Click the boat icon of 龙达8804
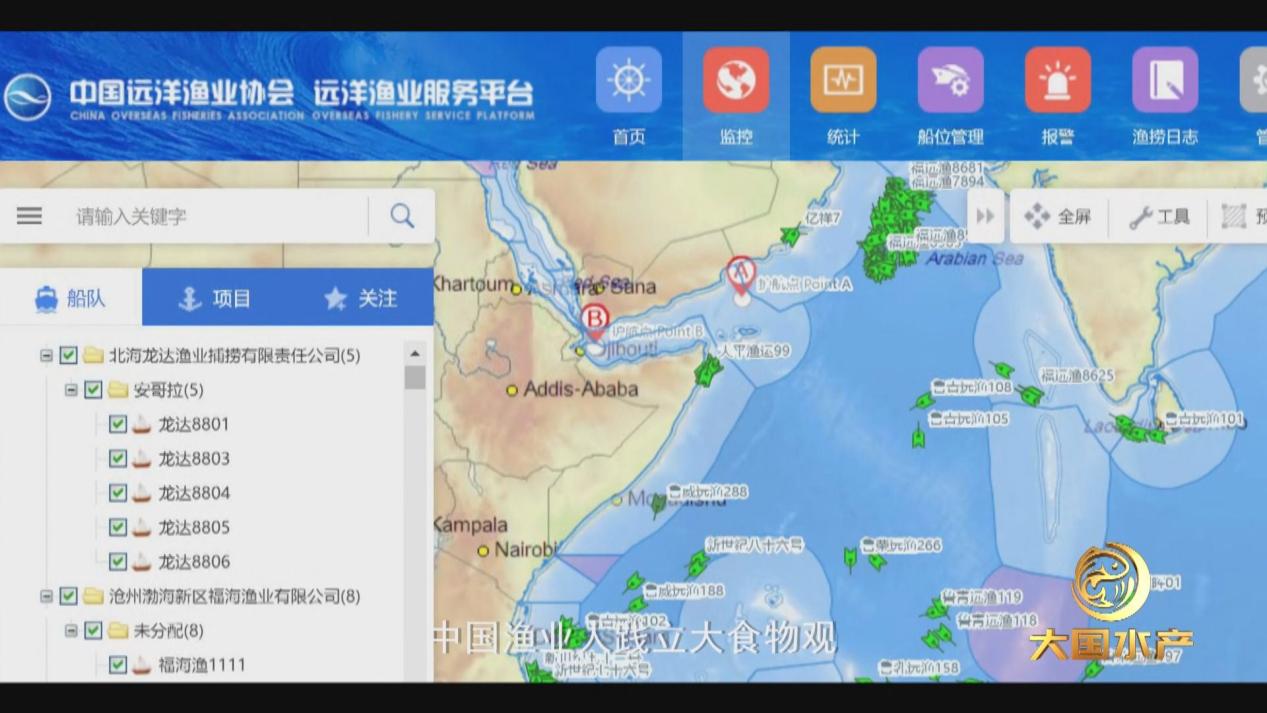The width and height of the screenshot is (1267, 713). click(x=142, y=493)
